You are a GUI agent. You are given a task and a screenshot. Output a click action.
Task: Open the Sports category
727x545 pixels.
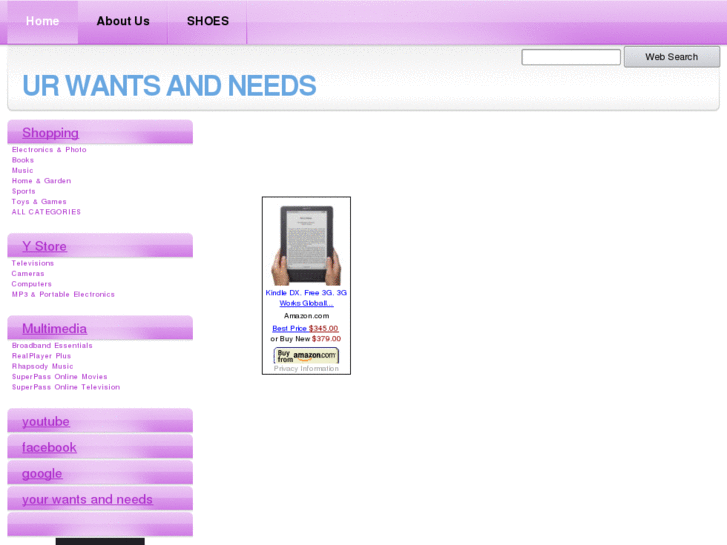[x=23, y=191]
